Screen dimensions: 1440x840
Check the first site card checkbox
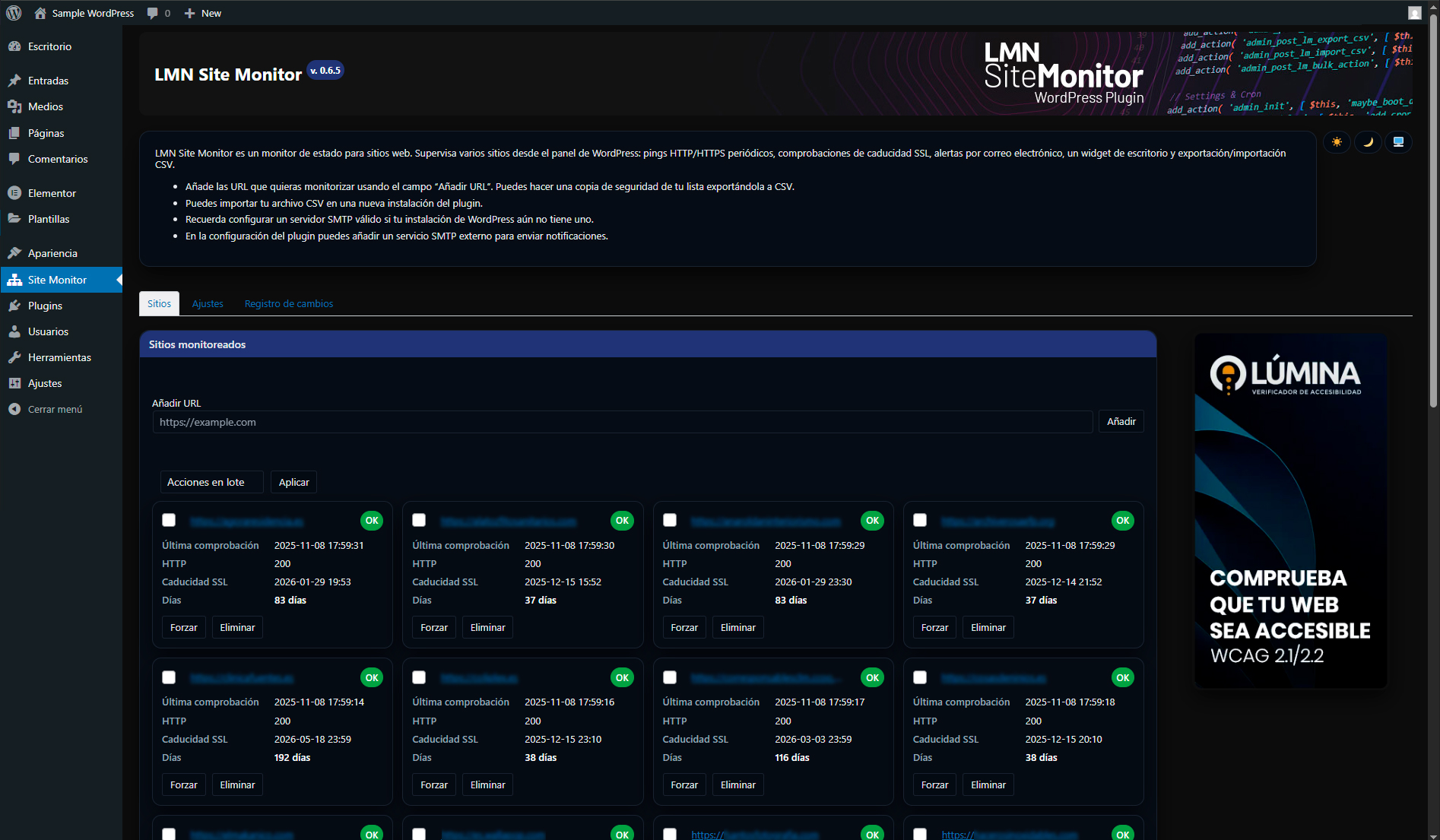[x=169, y=520]
